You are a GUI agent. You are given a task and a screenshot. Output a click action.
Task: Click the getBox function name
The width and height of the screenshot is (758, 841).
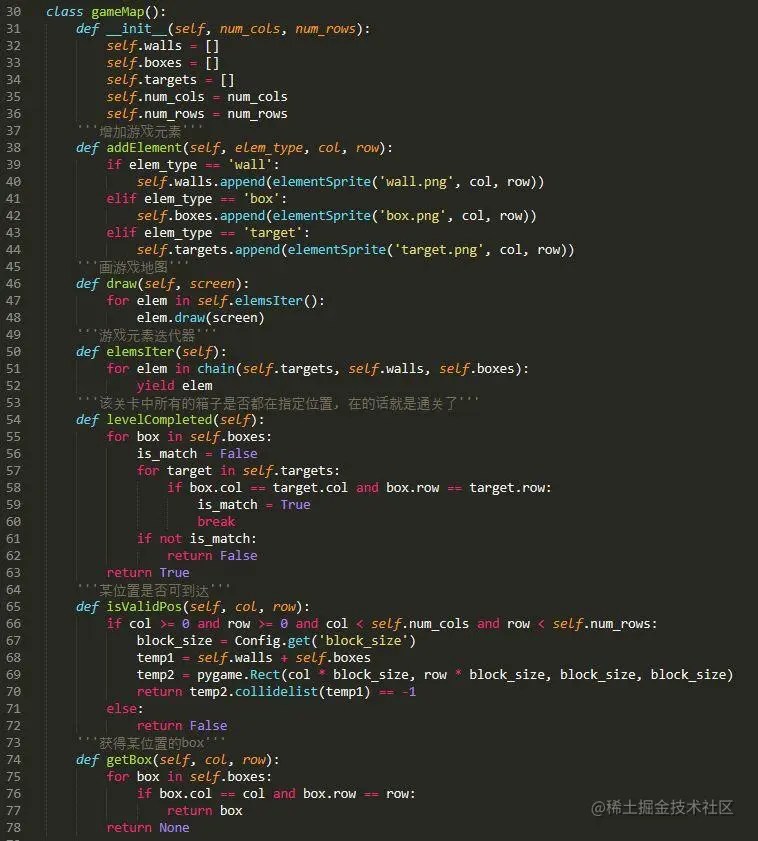pyautogui.click(x=129, y=760)
